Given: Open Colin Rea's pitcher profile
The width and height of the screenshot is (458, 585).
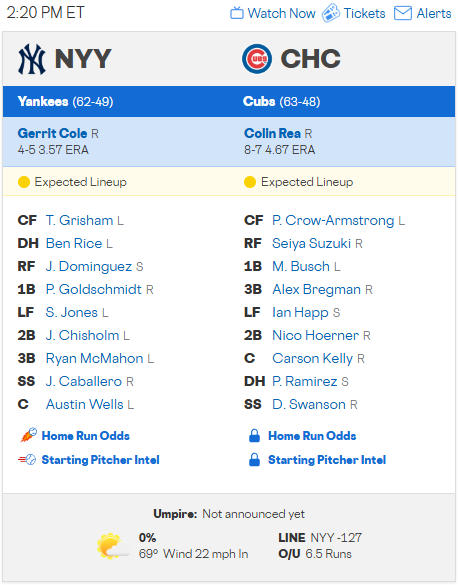Looking at the screenshot, I should (x=272, y=133).
